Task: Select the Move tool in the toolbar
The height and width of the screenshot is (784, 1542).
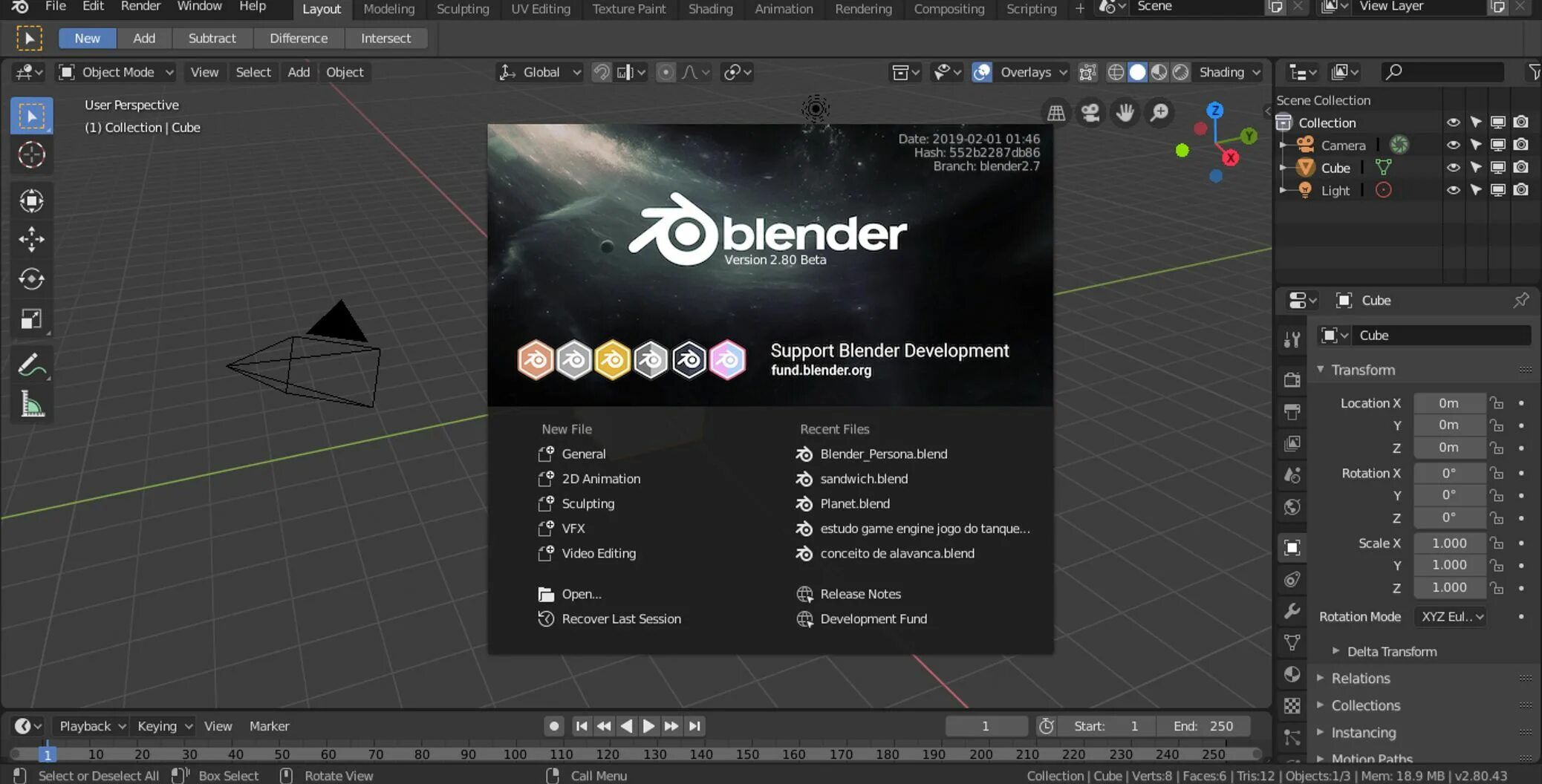Action: coord(31,239)
